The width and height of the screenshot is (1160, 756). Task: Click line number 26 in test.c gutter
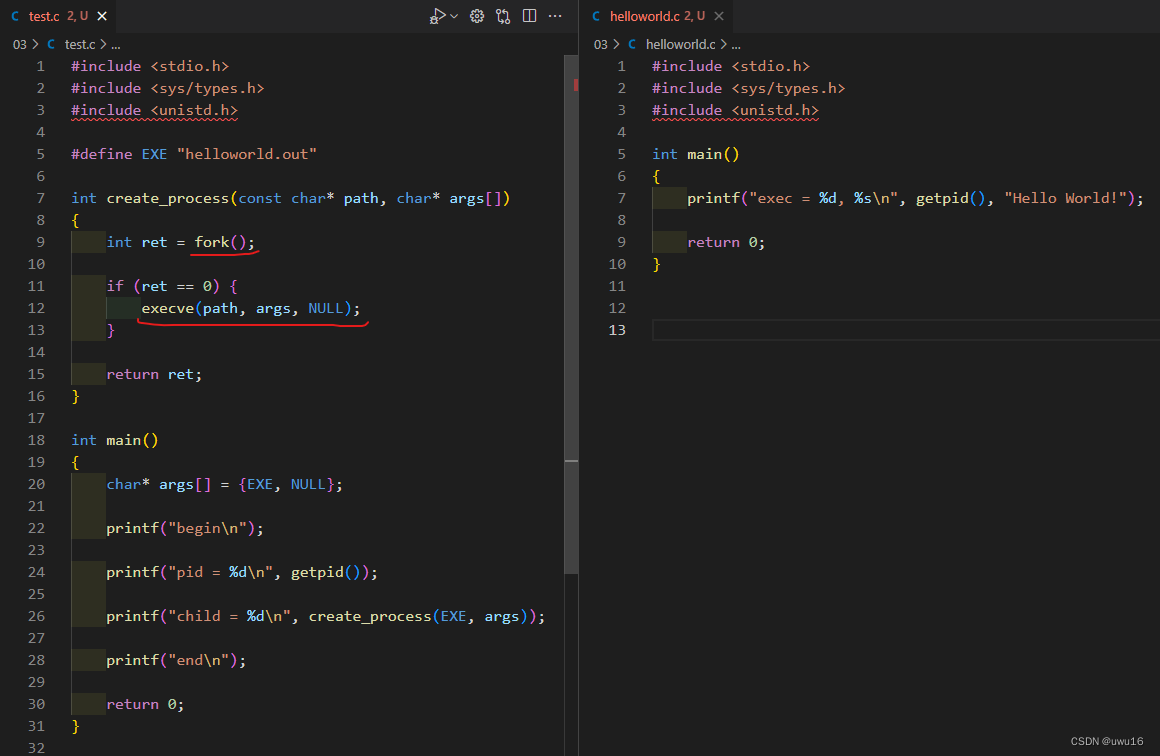click(x=36, y=616)
